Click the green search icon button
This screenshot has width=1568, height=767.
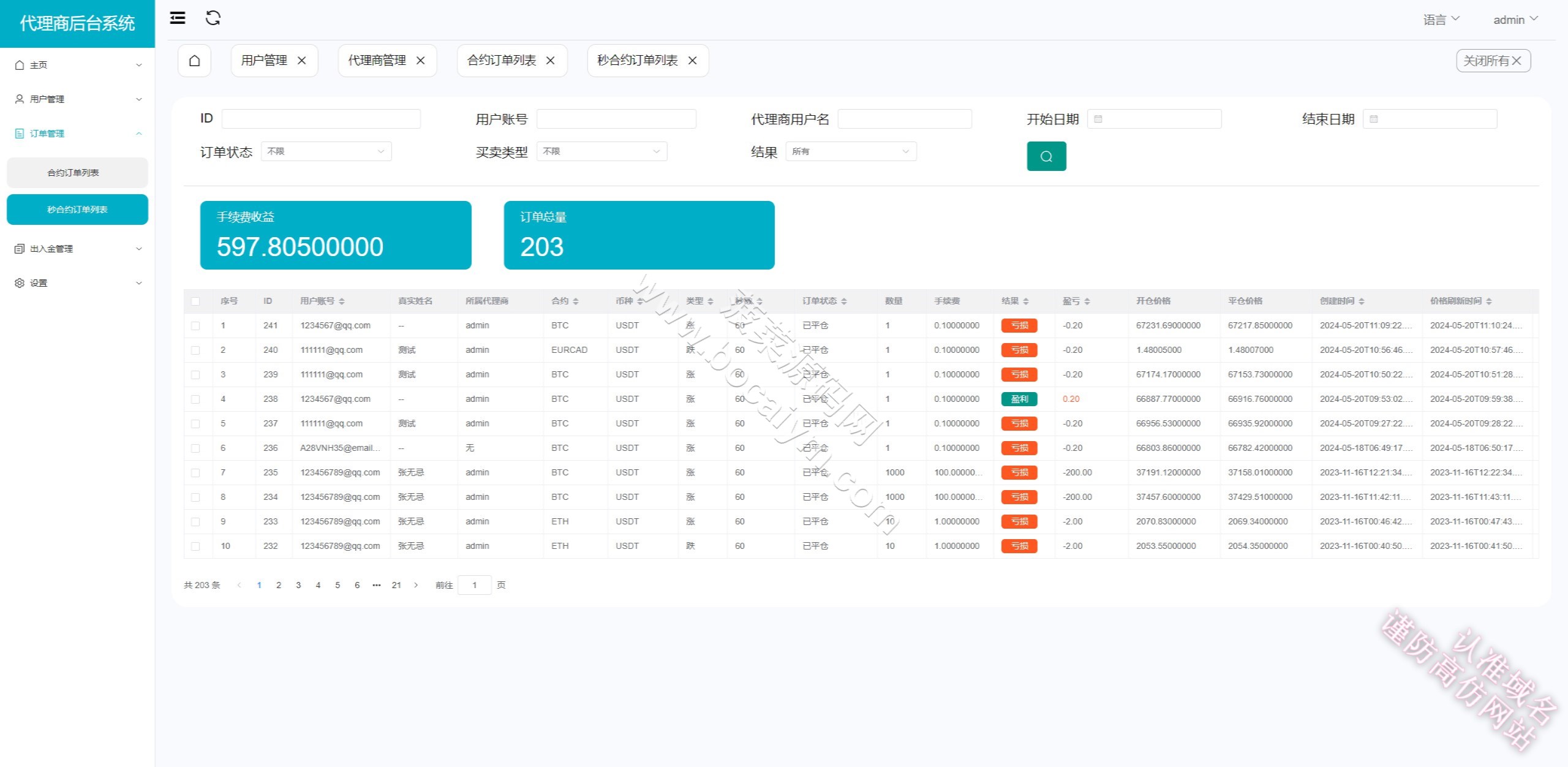[1046, 156]
